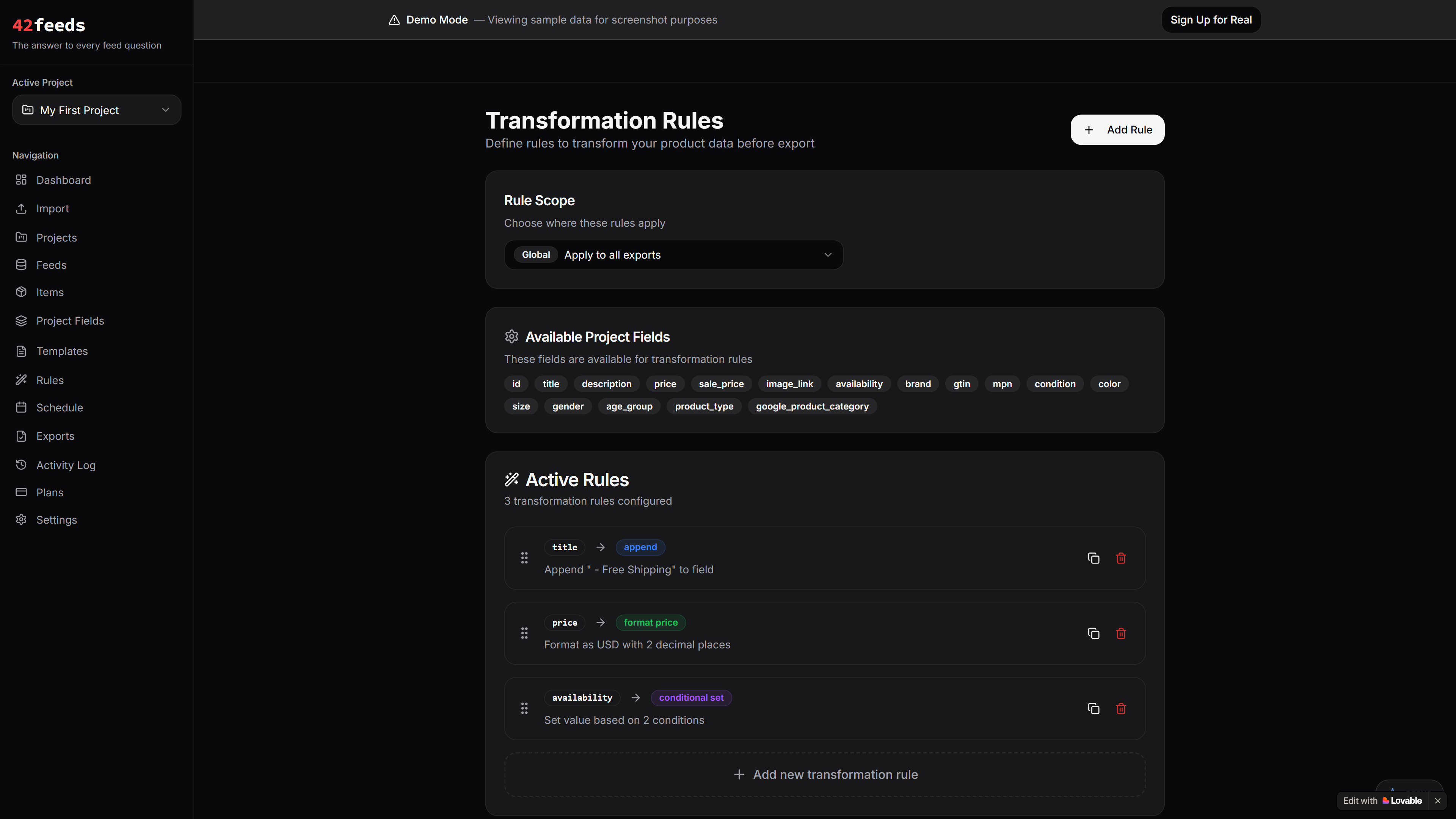This screenshot has height=819, width=1456.
Task: Delete the availability conditional set rule
Action: pos(1121,708)
